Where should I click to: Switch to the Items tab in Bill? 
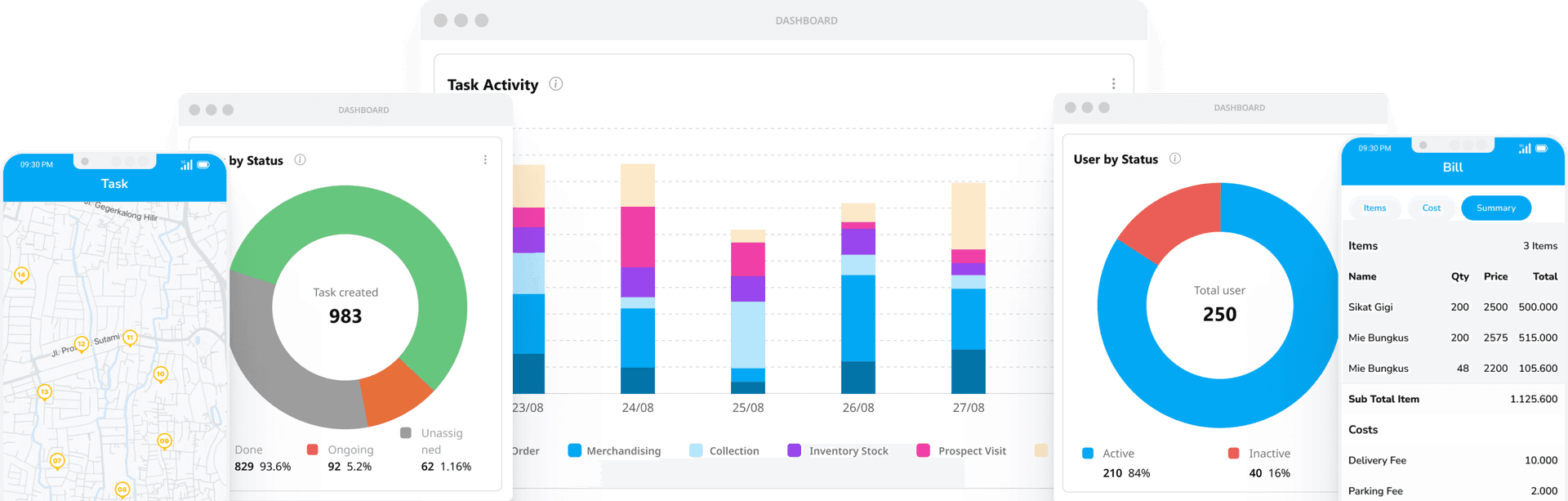pos(1374,208)
